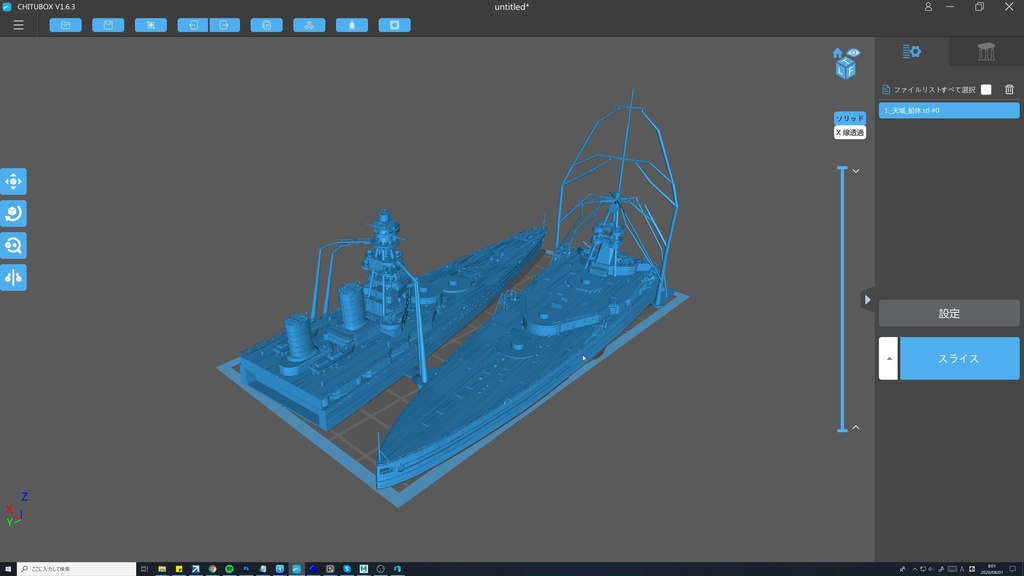Screen dimensions: 1024x576
Task: Expand the dropdown beside スライス button
Action: click(888, 359)
